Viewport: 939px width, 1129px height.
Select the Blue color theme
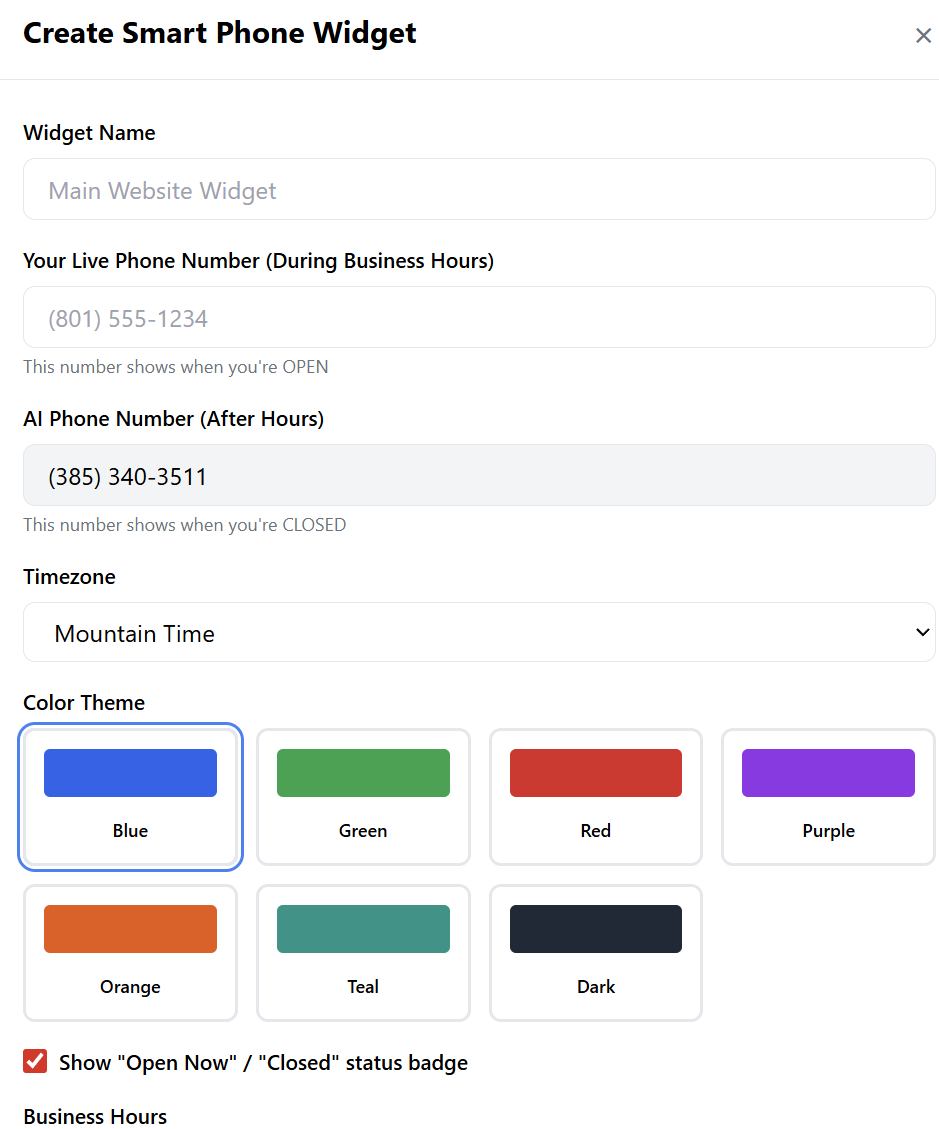130,797
